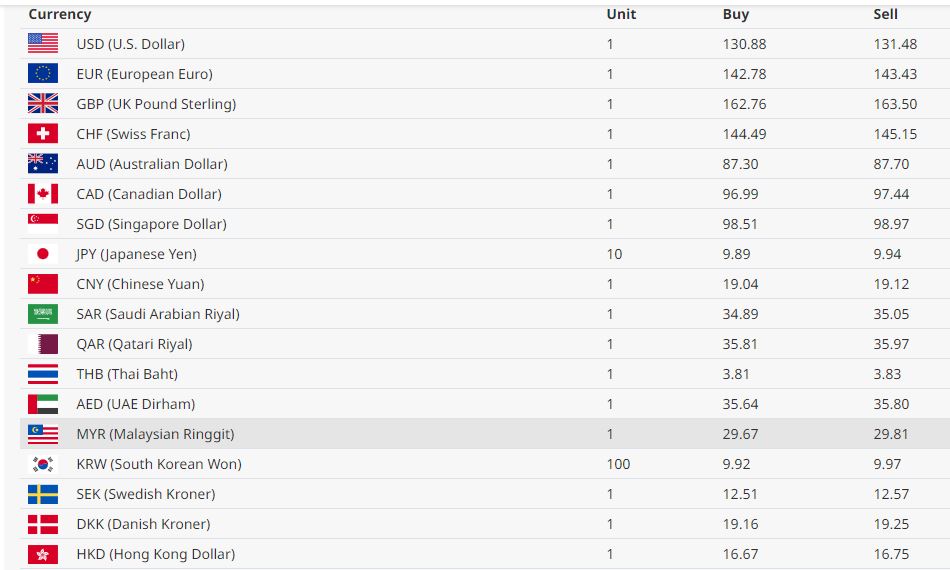Click the MYR (Malaysian Ringgit) label
The width and height of the screenshot is (950, 570).
point(155,434)
